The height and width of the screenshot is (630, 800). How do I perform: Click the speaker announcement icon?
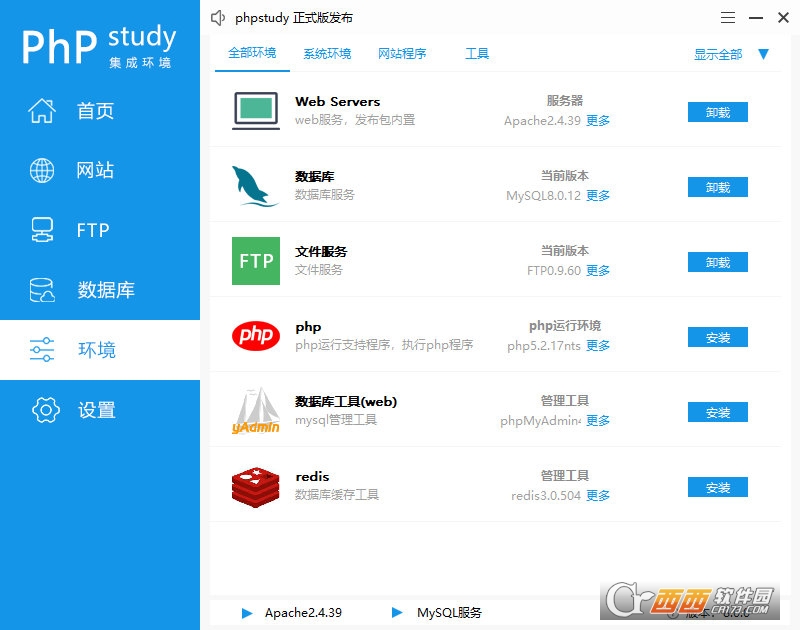click(x=218, y=18)
